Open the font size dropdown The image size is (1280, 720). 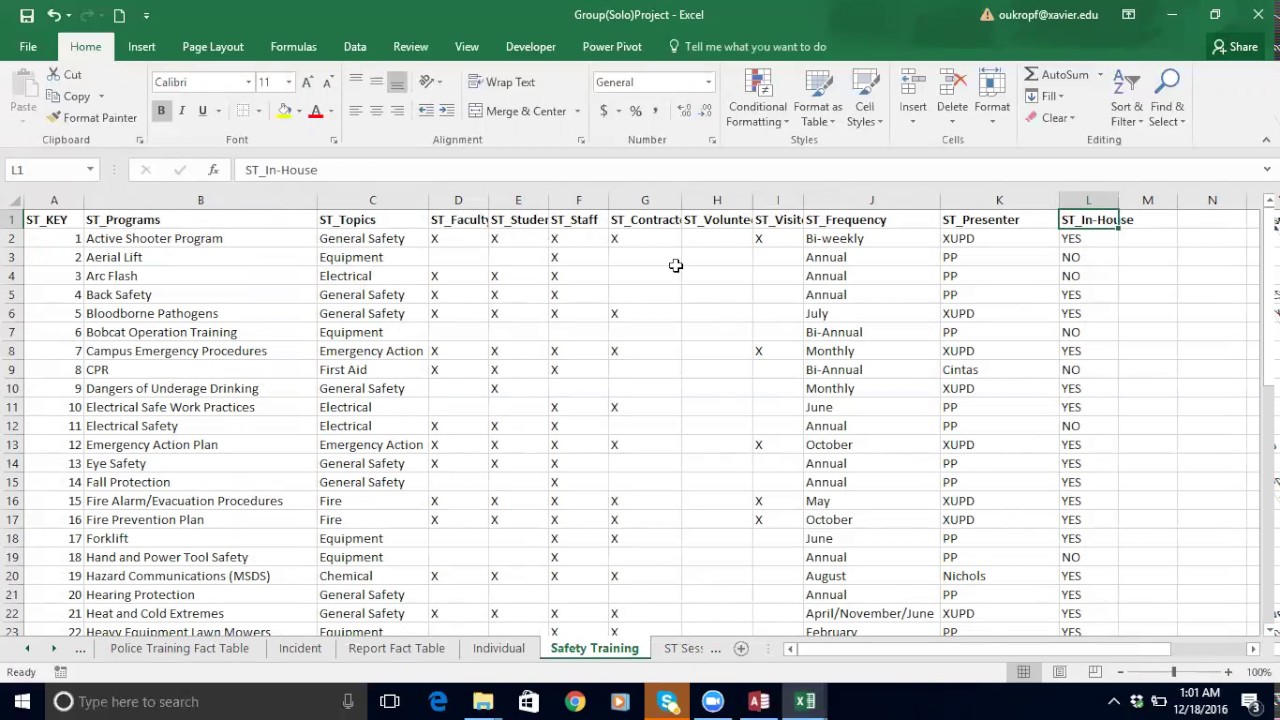289,82
